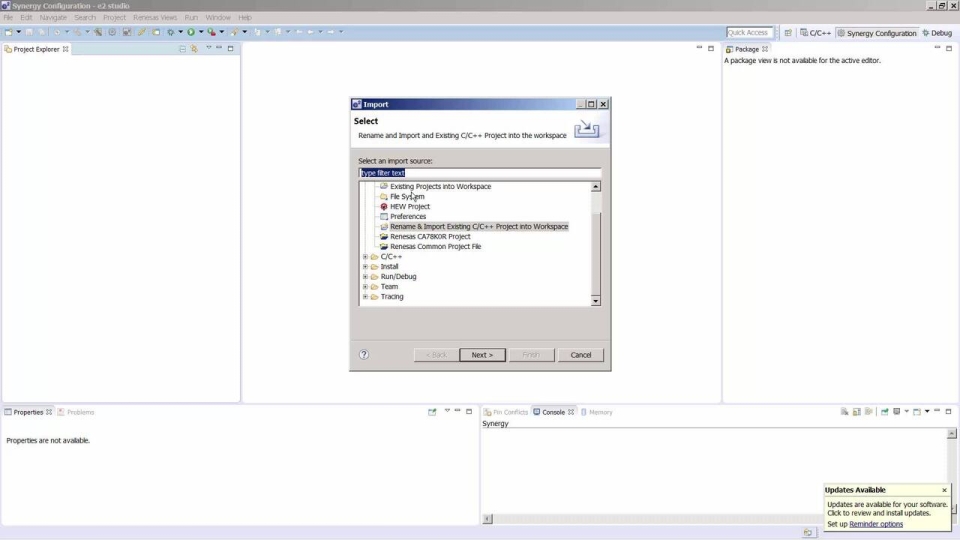960x540 pixels.
Task: Click Pin to selection icon in Properties view
Action: 432,412
